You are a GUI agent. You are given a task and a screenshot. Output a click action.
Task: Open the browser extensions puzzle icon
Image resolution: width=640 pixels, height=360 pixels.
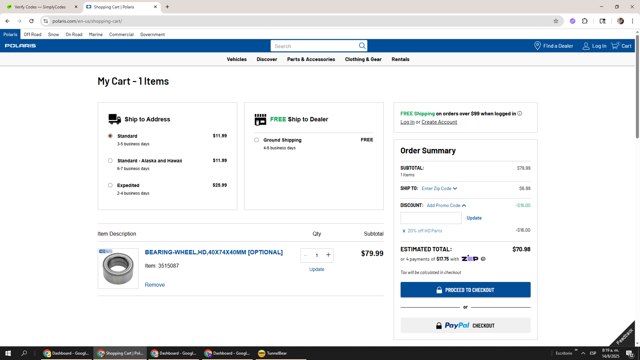pyautogui.click(x=584, y=21)
